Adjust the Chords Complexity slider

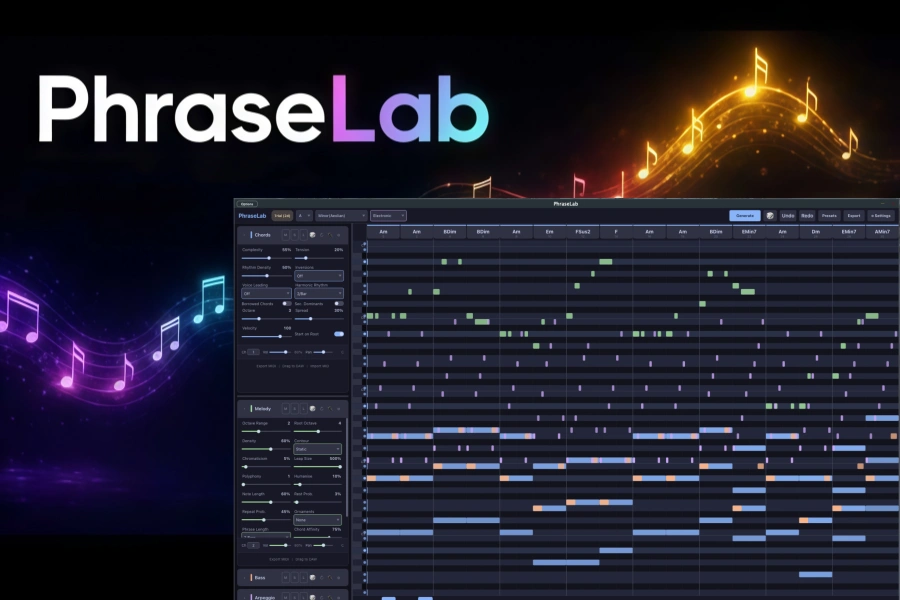click(266, 258)
